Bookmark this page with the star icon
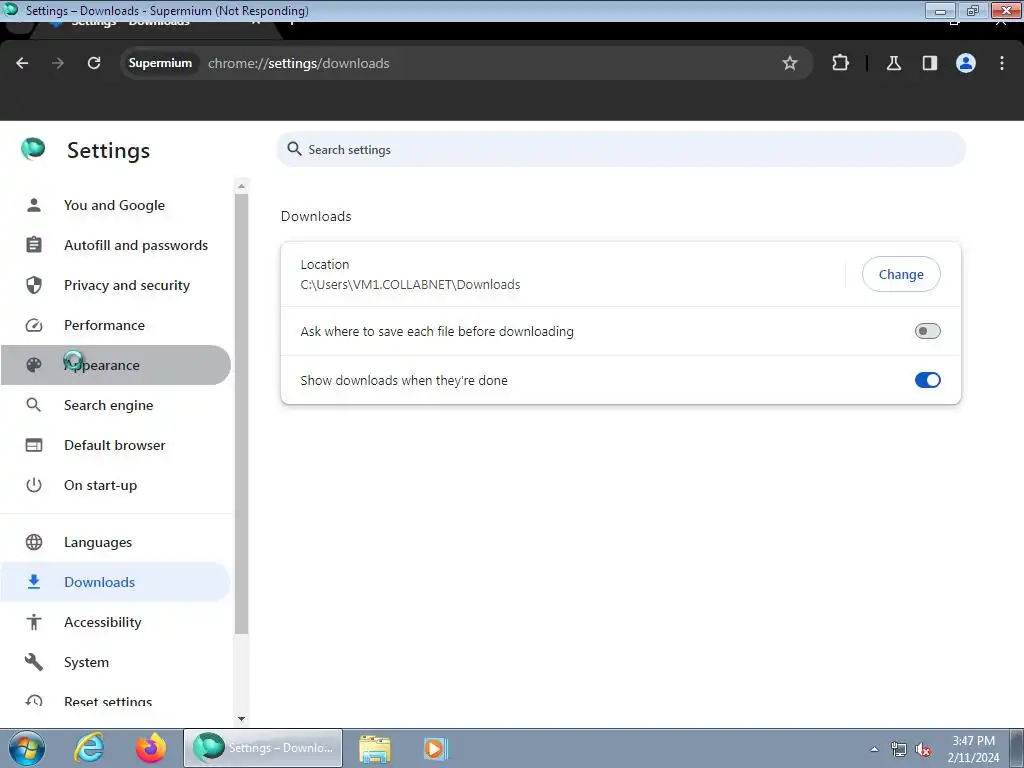Screen dimensions: 1024x768 790,63
